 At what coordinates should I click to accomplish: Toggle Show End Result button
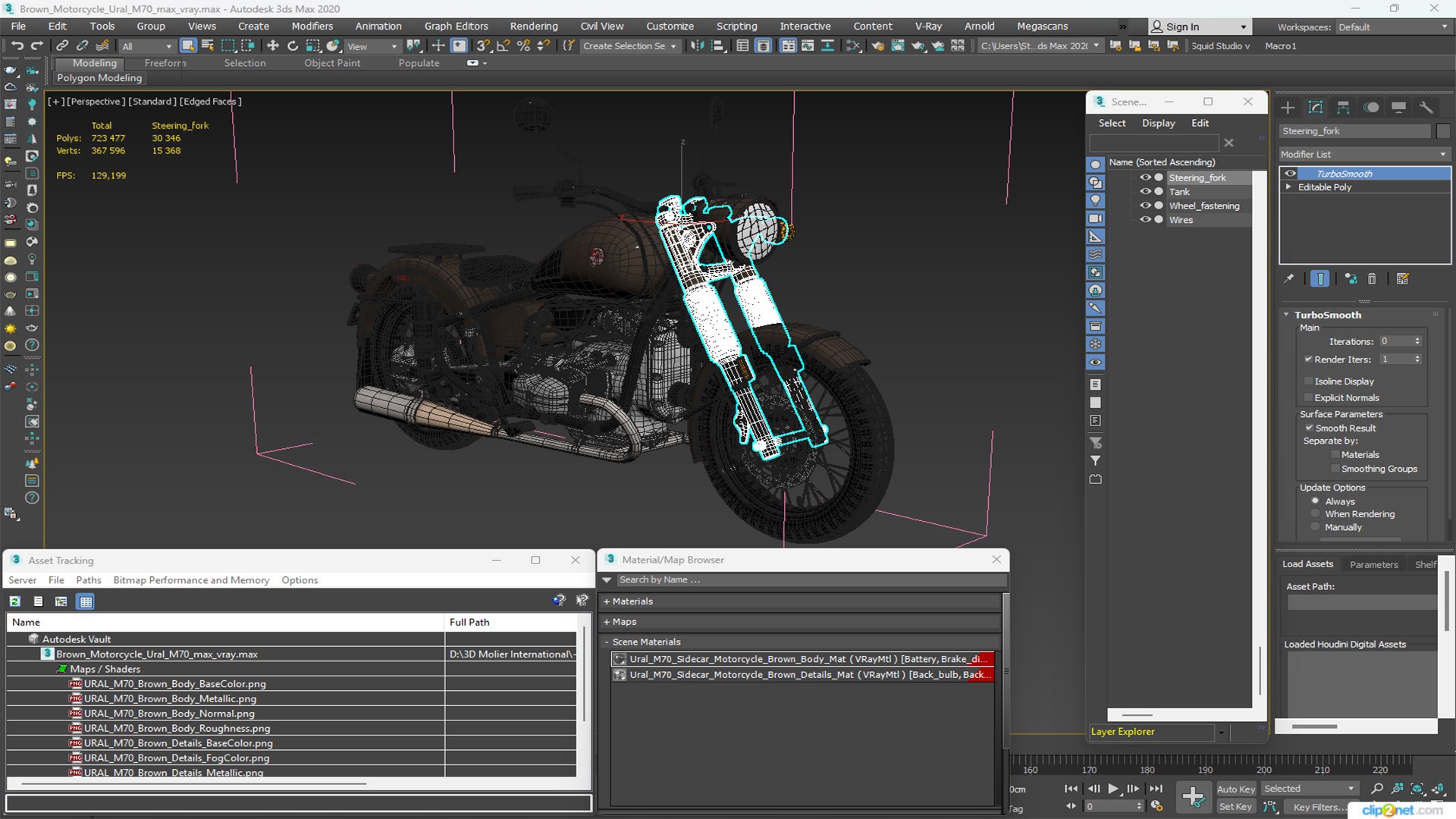(1320, 279)
